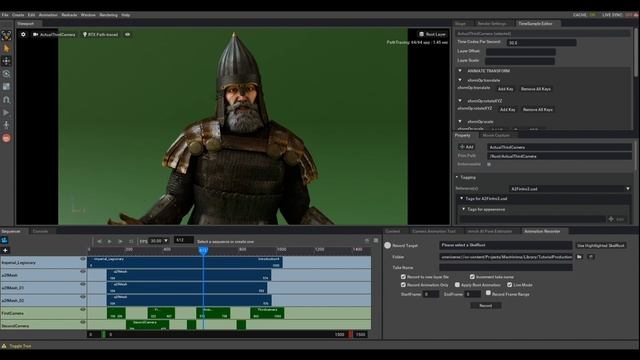The width and height of the screenshot is (640, 360).
Task: Select the scale tool in left toolbar
Action: [6, 87]
